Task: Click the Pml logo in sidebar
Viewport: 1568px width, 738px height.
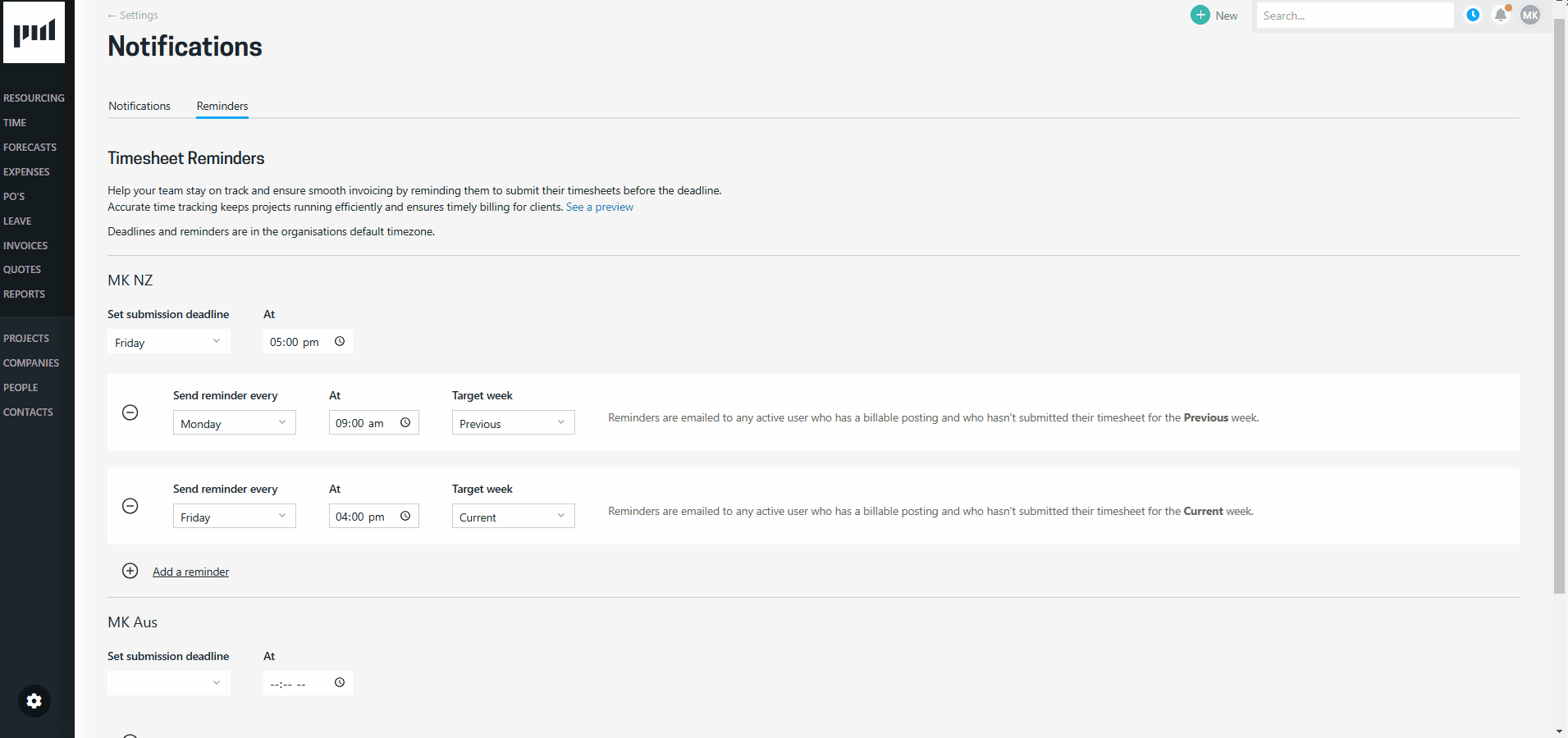Action: pyautogui.click(x=34, y=33)
